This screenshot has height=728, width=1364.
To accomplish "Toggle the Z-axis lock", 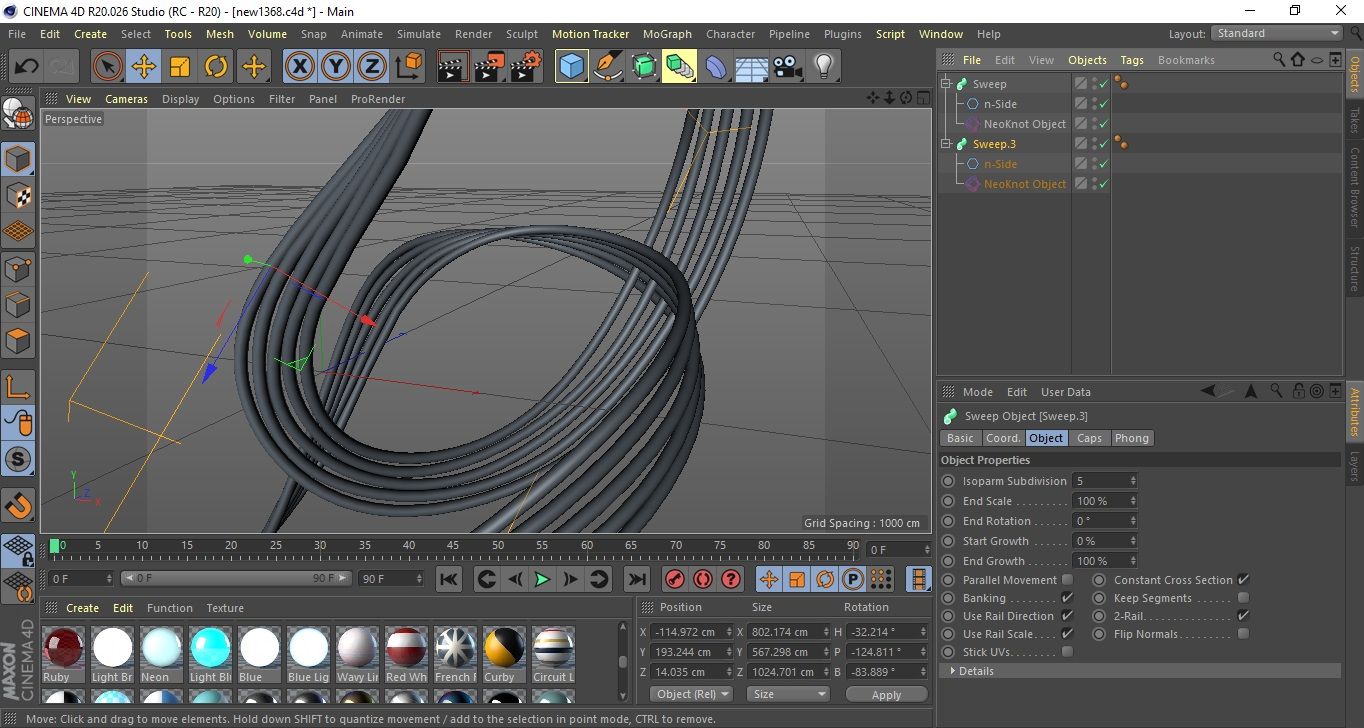I will (x=371, y=67).
